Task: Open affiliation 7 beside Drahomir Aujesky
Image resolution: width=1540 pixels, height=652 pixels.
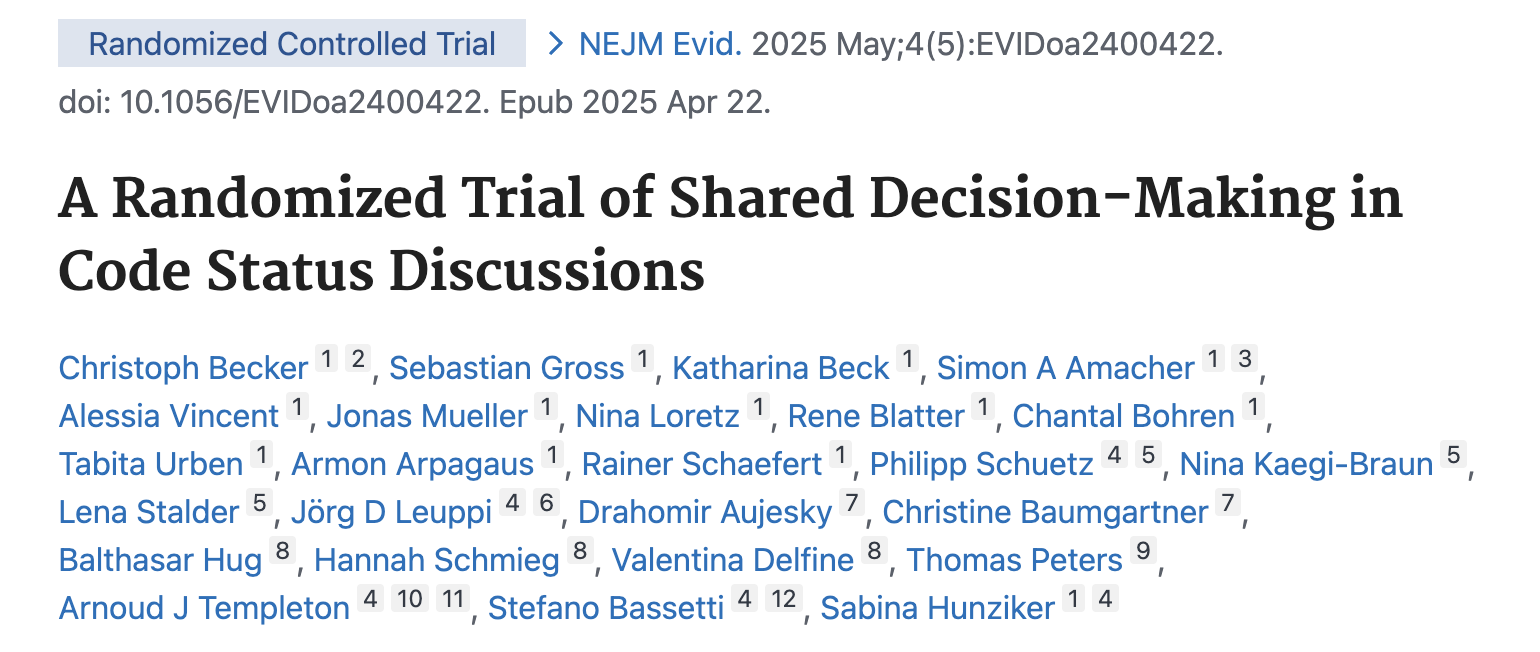Action: pyautogui.click(x=851, y=503)
